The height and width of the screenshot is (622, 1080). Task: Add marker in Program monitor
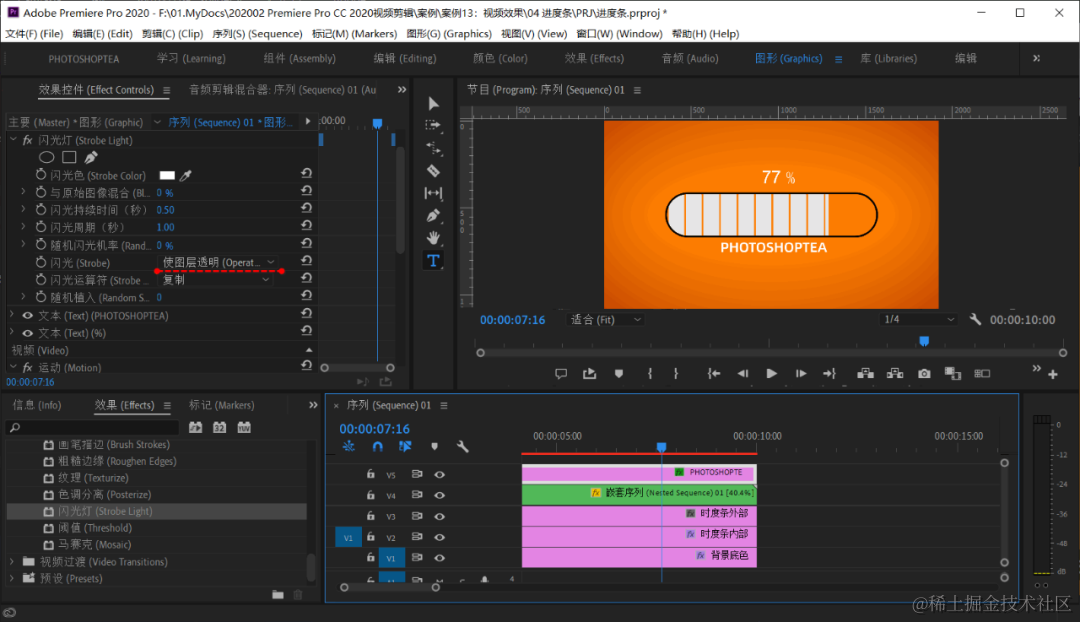pos(619,374)
